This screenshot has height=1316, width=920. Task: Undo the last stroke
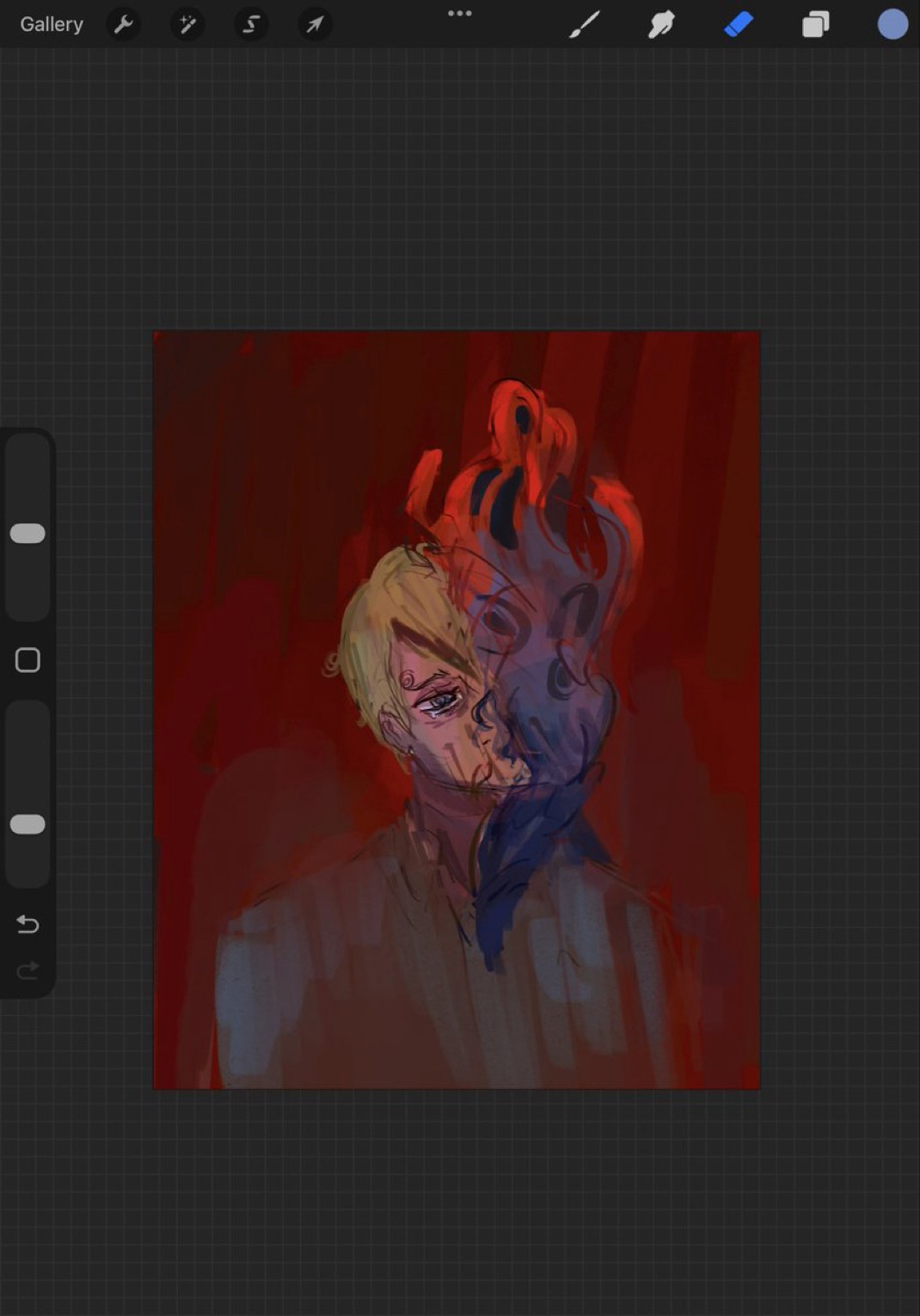28,924
